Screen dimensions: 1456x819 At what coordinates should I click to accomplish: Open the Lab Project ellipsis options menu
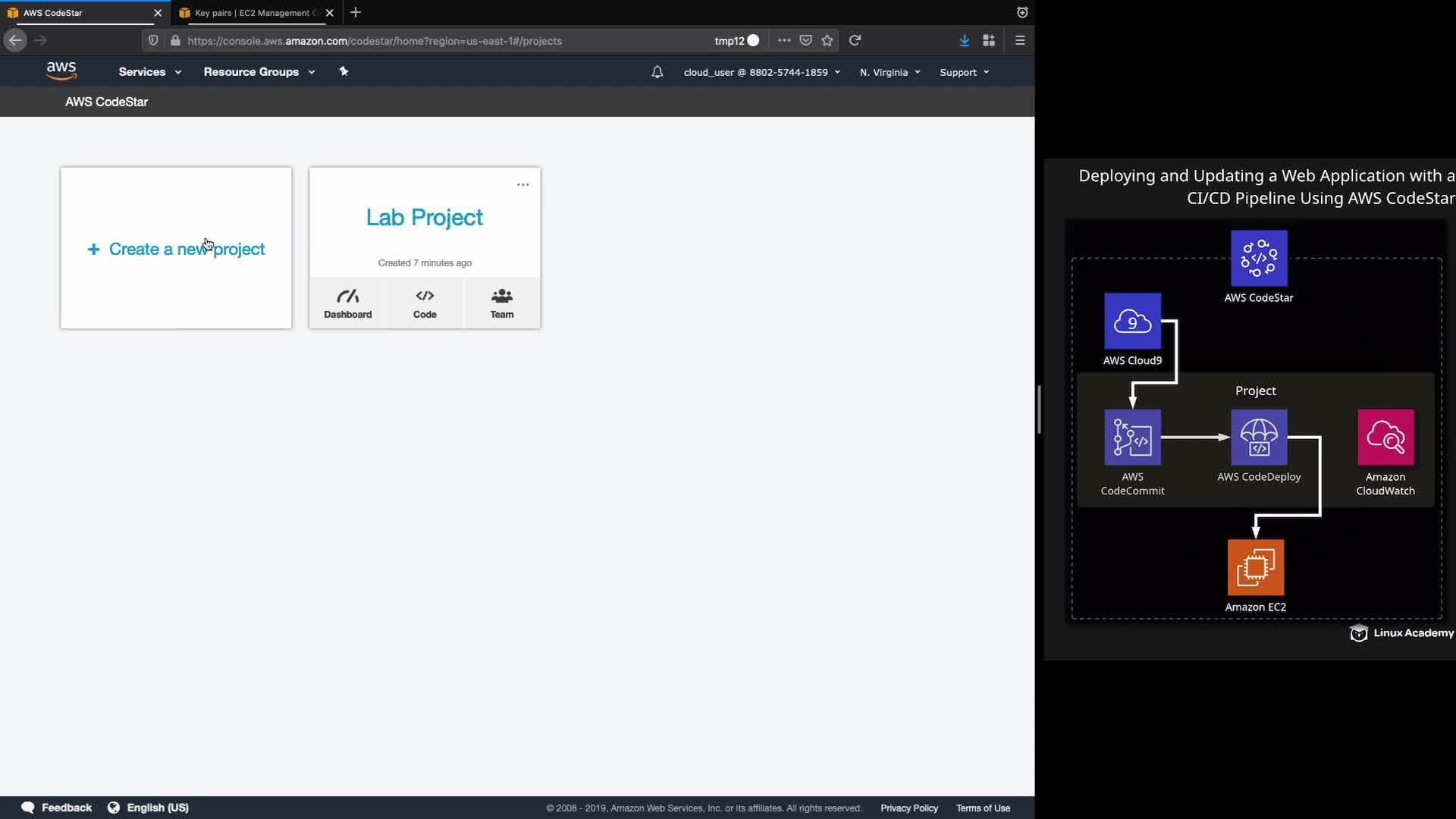[x=522, y=185]
